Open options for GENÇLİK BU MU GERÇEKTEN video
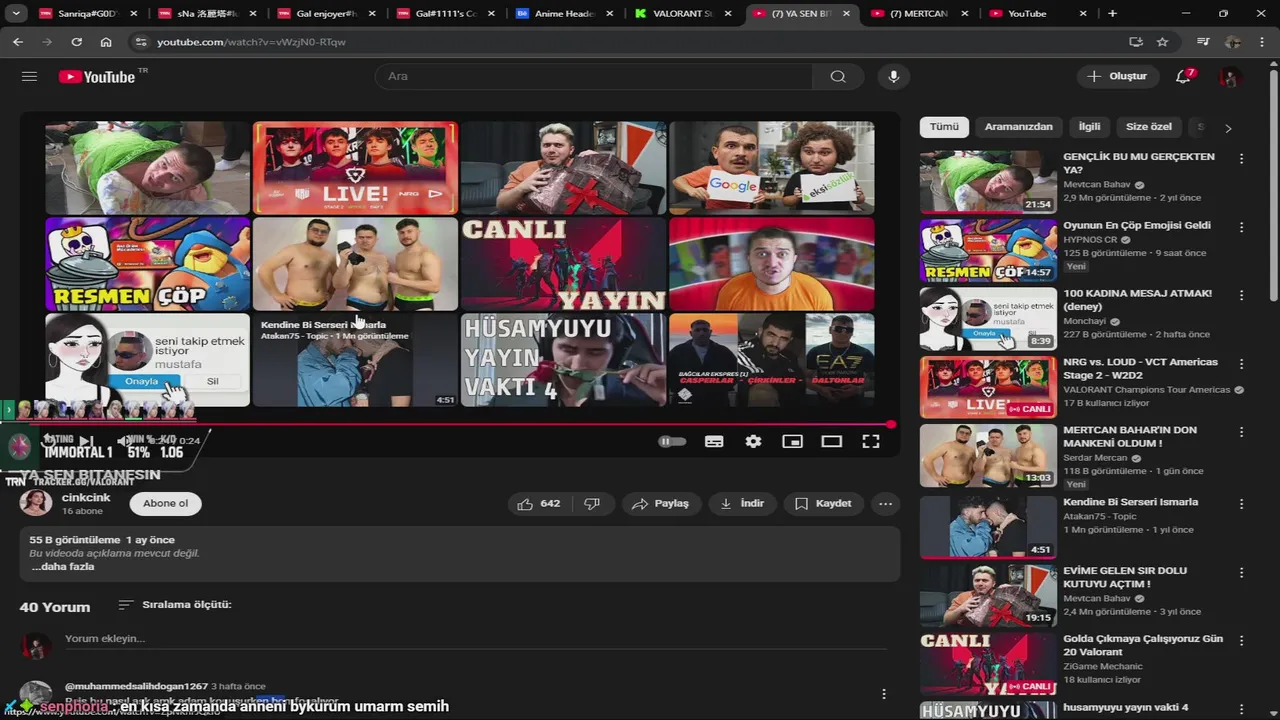Viewport: 1280px width, 720px height. pos(1241,159)
